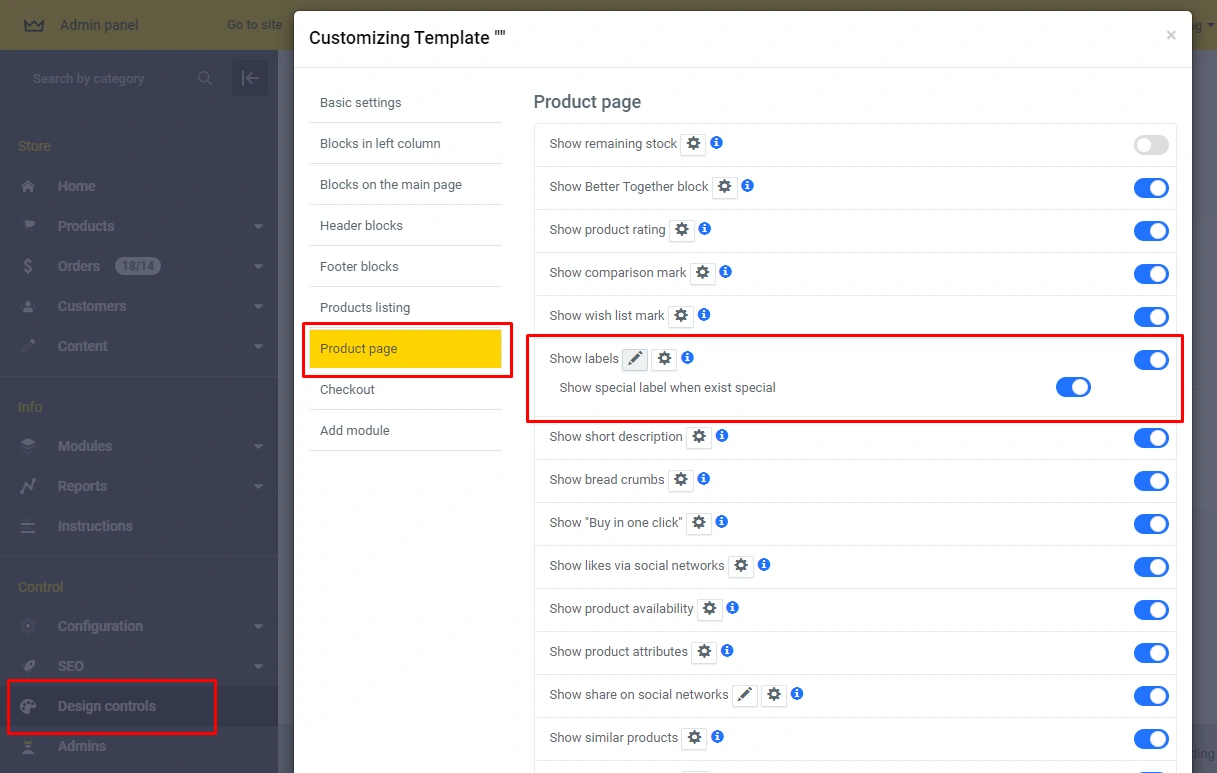The image size is (1217, 773).
Task: Open gear settings for Show Better Together block
Action: pos(724,187)
